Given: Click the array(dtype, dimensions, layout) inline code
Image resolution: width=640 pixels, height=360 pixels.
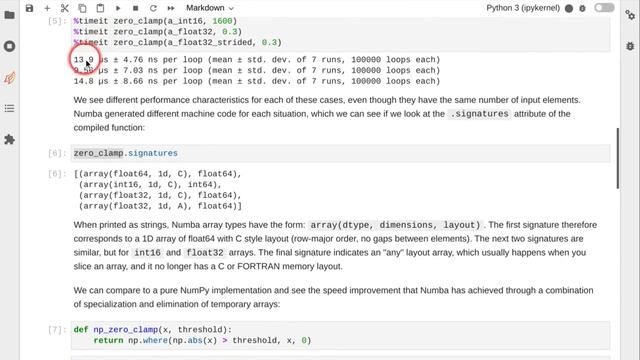Looking at the screenshot, I should [x=395, y=225].
